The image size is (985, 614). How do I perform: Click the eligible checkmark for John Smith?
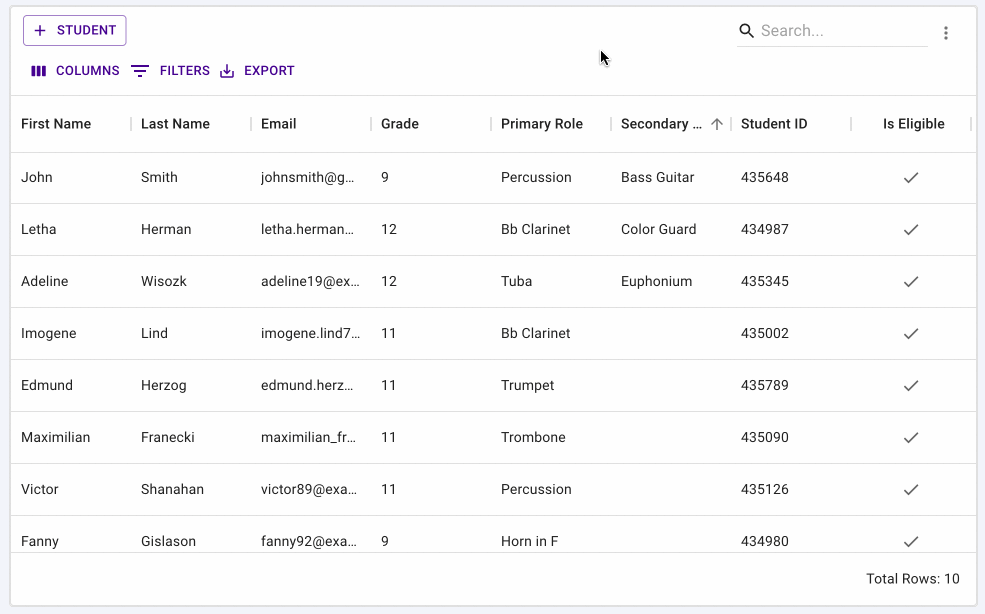(x=911, y=178)
